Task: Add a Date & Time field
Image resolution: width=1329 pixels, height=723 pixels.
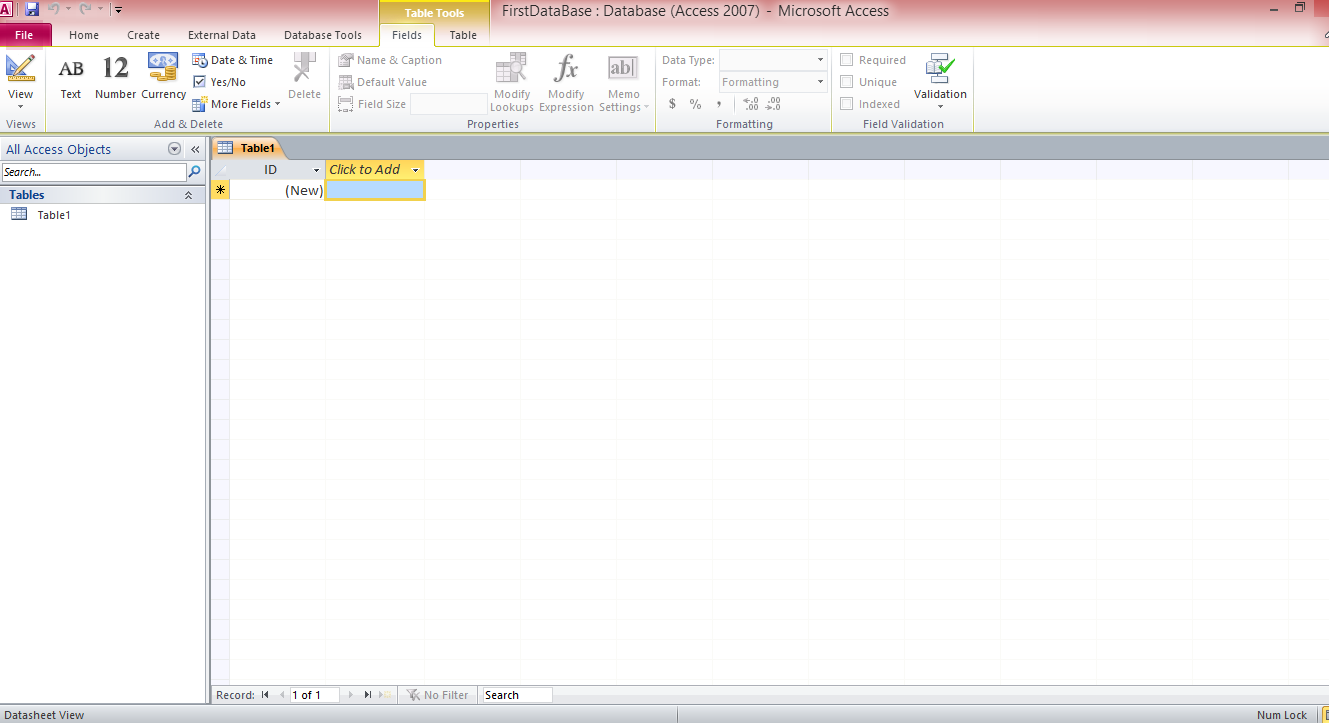Action: click(x=233, y=59)
